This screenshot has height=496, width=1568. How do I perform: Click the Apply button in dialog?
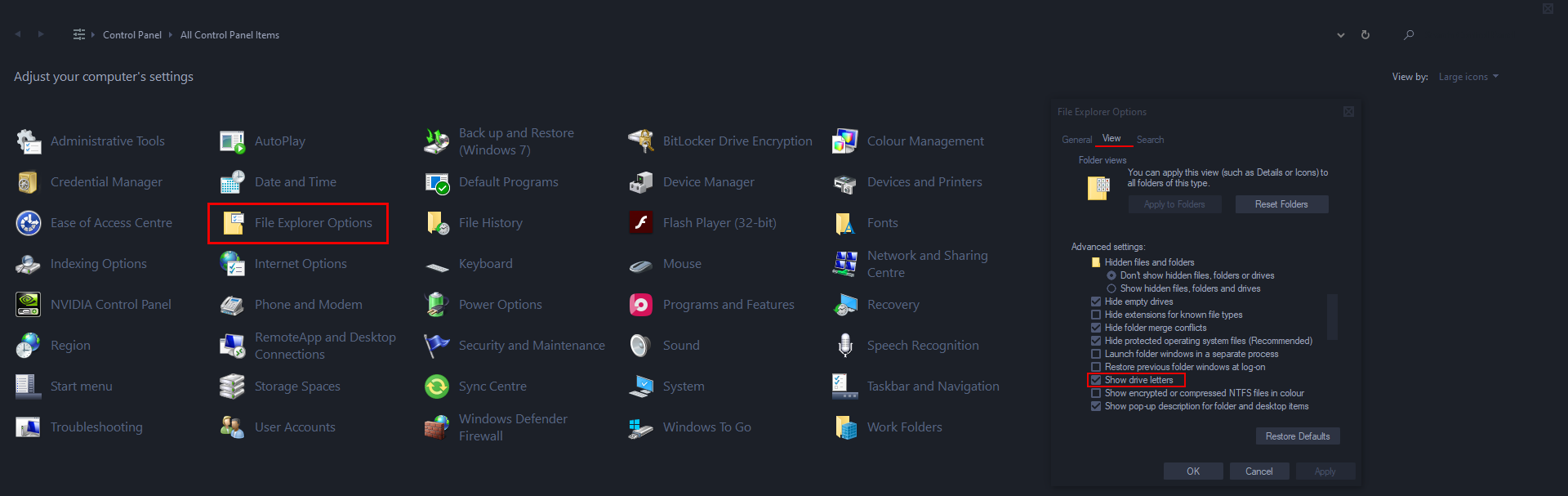click(1325, 471)
